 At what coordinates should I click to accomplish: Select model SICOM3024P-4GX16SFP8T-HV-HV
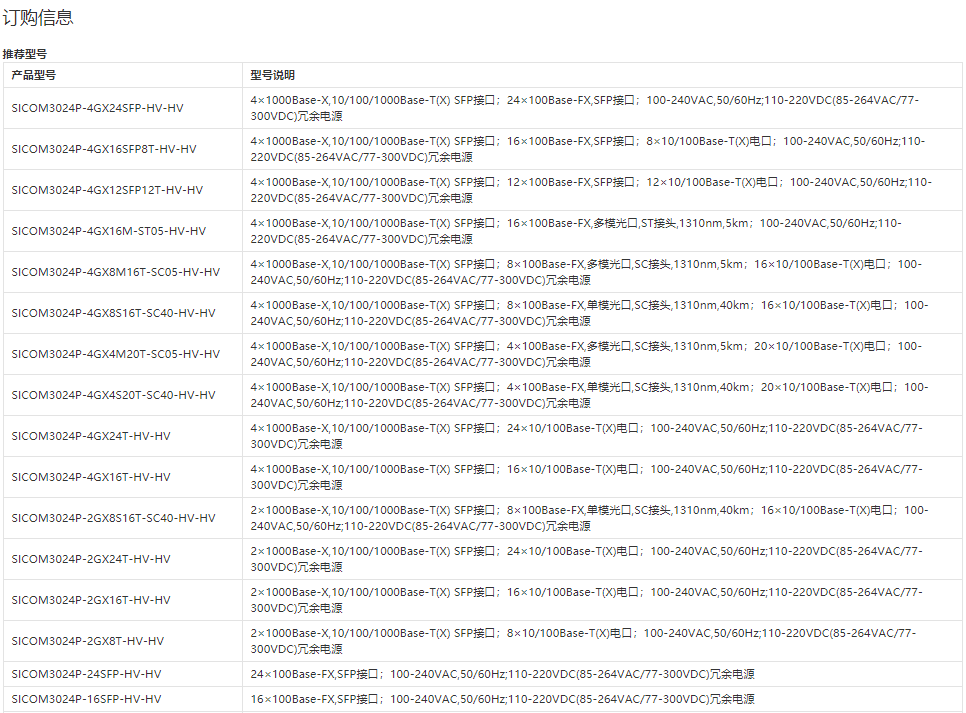[x=104, y=149]
